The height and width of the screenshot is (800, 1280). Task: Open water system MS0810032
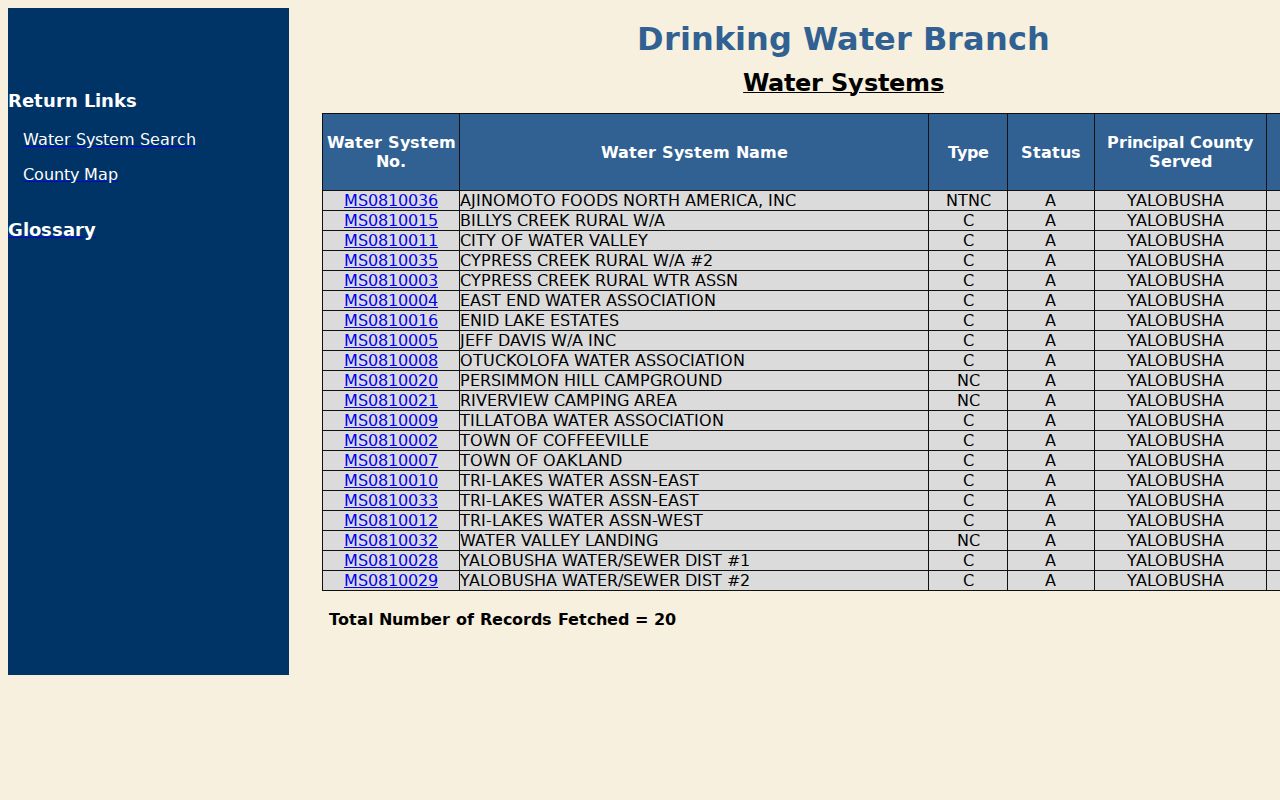click(391, 540)
